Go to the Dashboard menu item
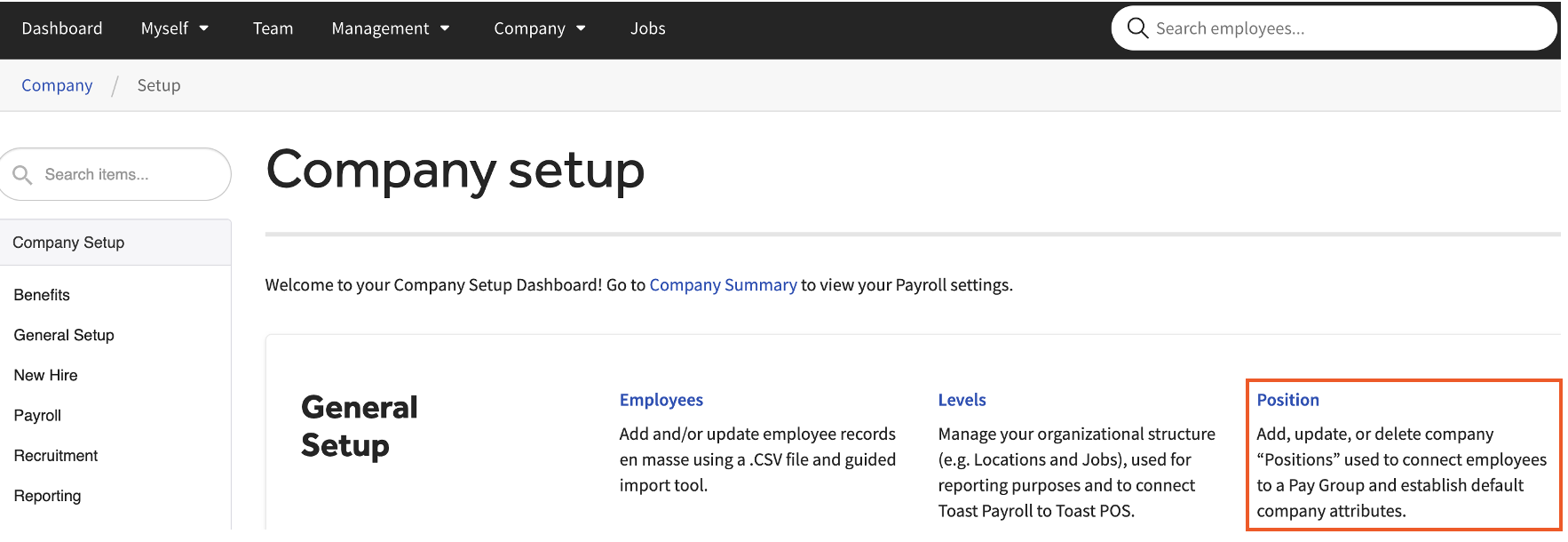 (x=62, y=28)
